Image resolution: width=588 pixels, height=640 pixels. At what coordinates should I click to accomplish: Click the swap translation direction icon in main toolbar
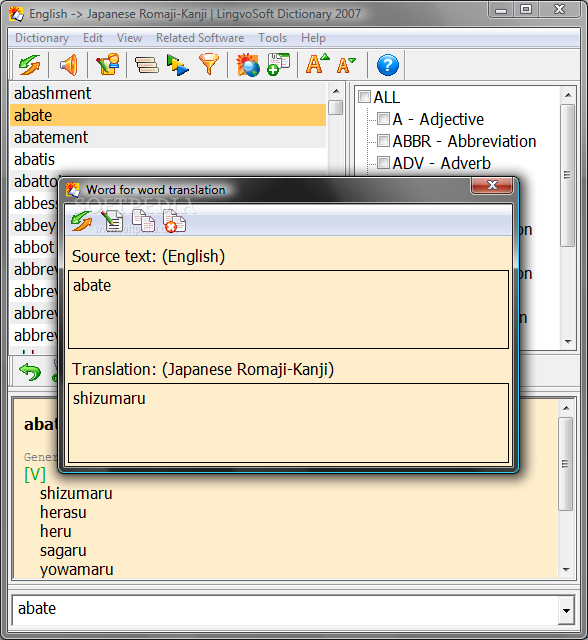coord(29,65)
